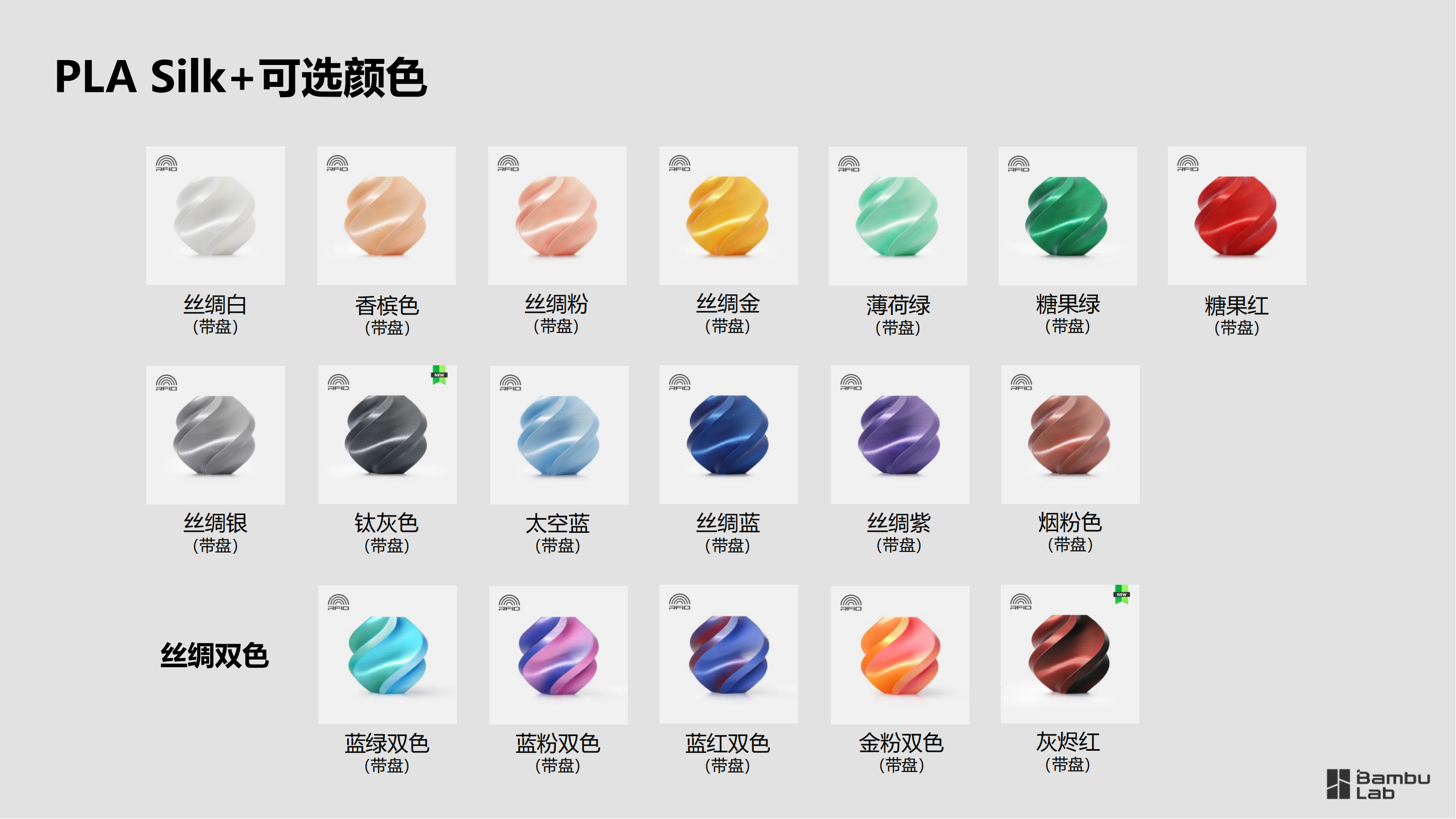Click the RFID icon on 糖果红 tile
The width and height of the screenshot is (1456, 819).
tap(1187, 164)
